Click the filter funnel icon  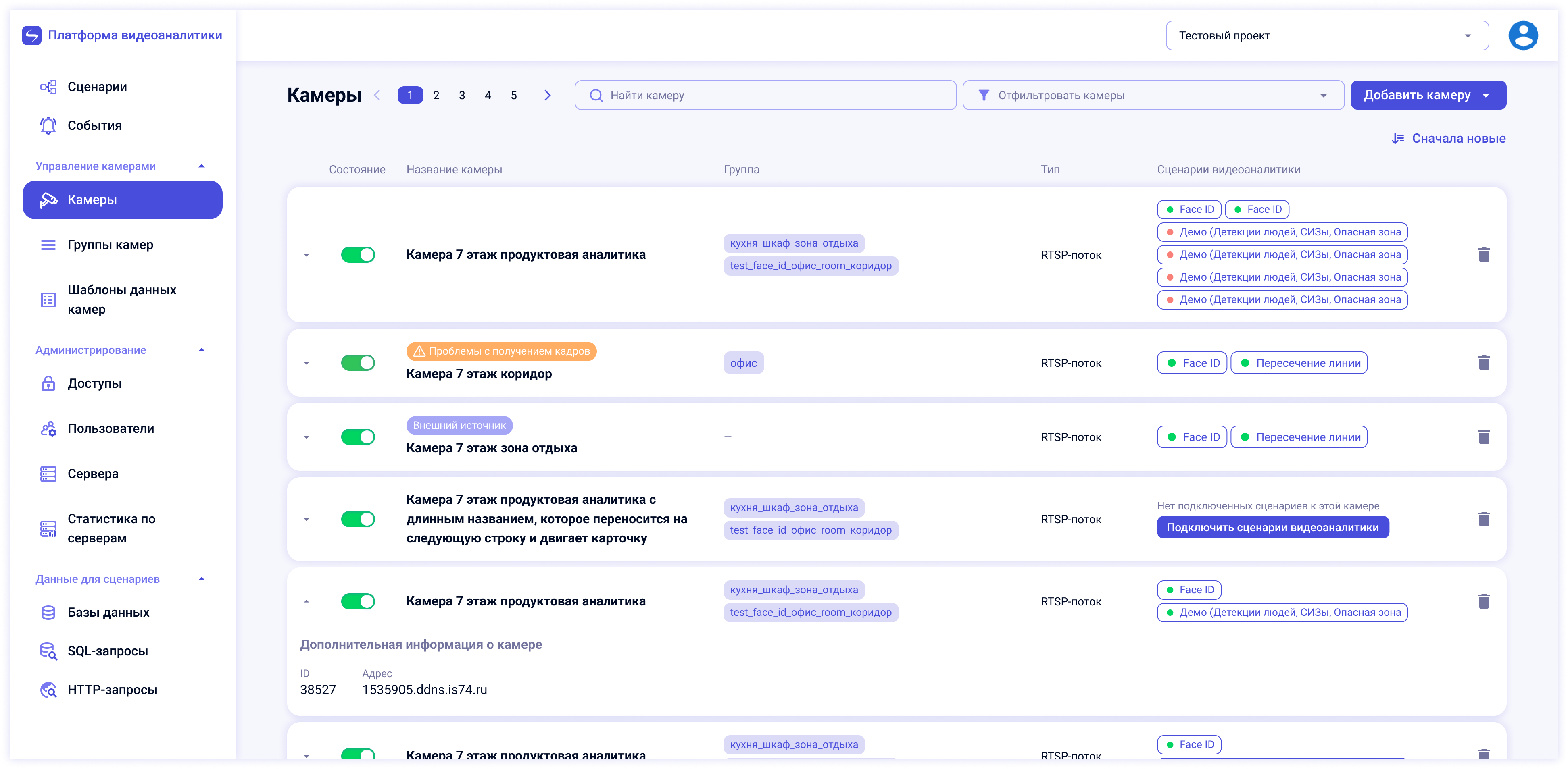tap(983, 96)
